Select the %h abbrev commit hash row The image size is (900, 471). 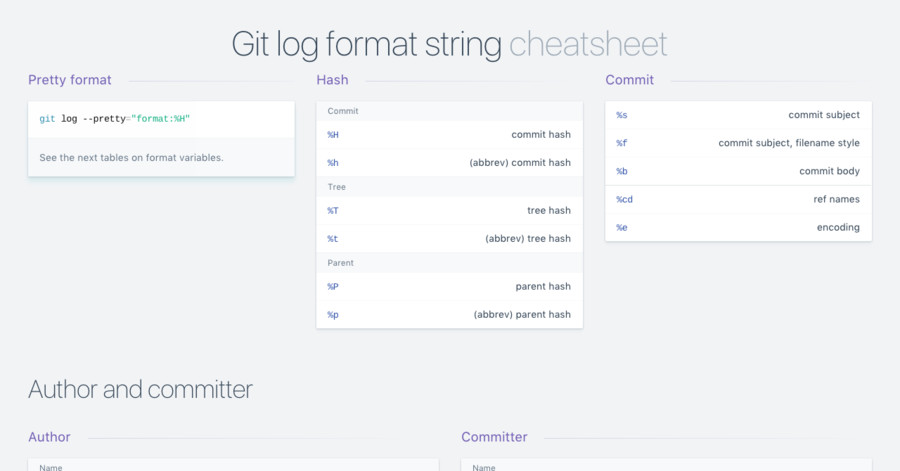449,162
